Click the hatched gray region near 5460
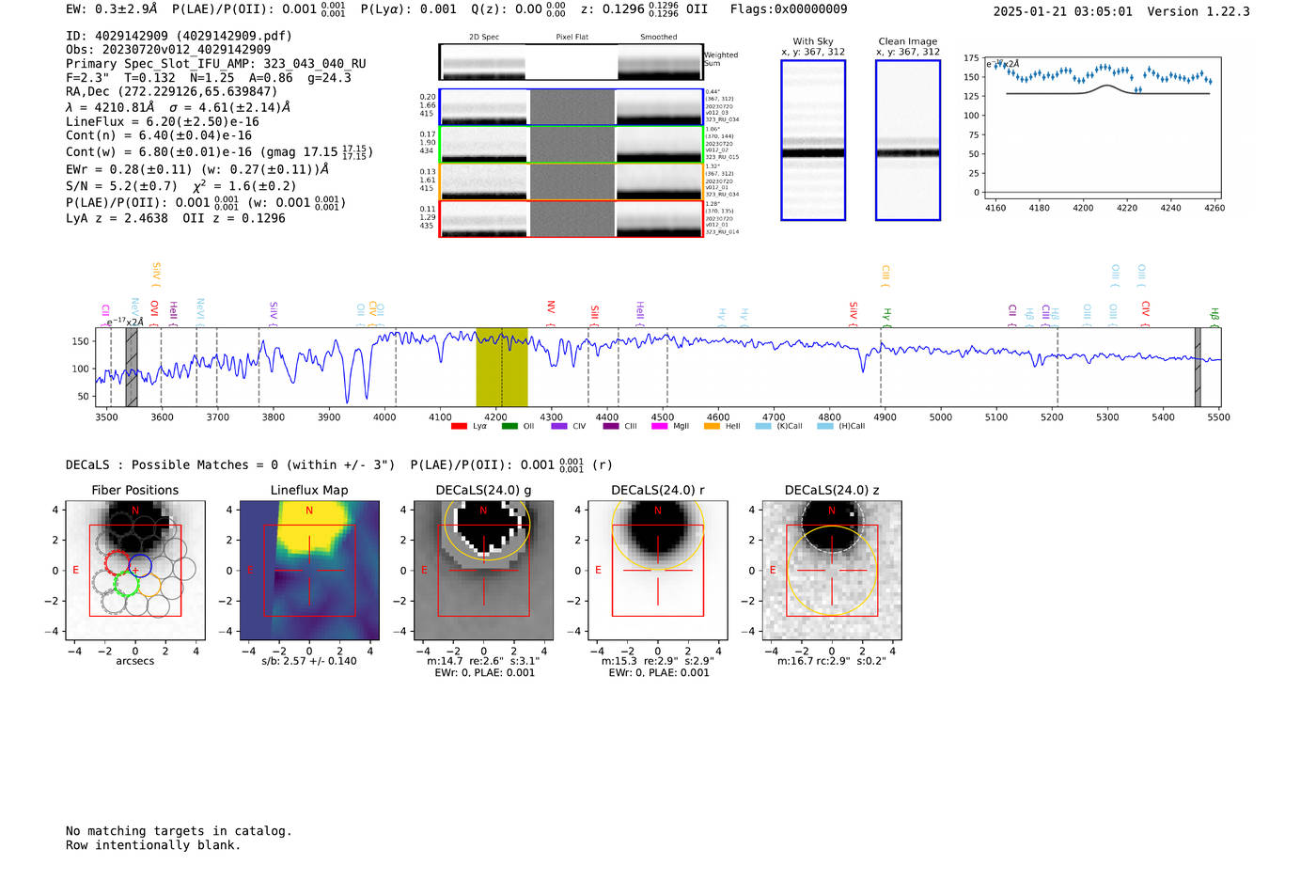 point(1198,367)
